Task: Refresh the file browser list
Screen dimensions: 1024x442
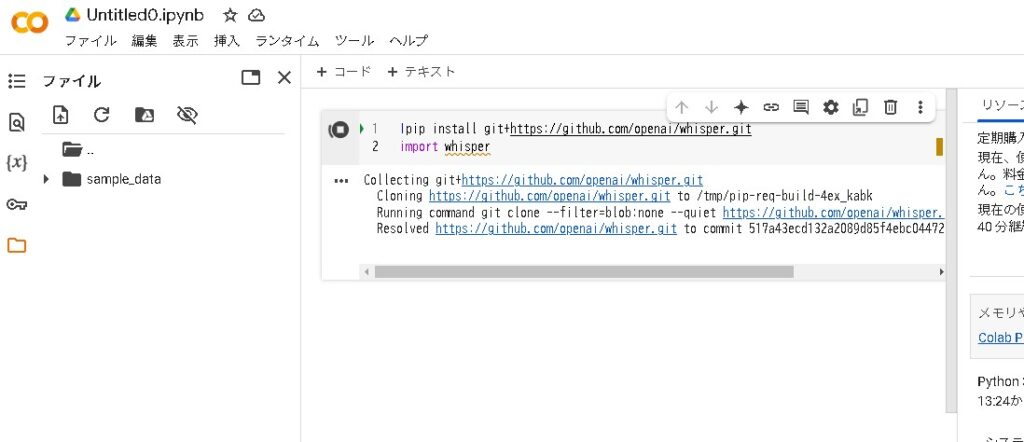Action: coord(101,115)
